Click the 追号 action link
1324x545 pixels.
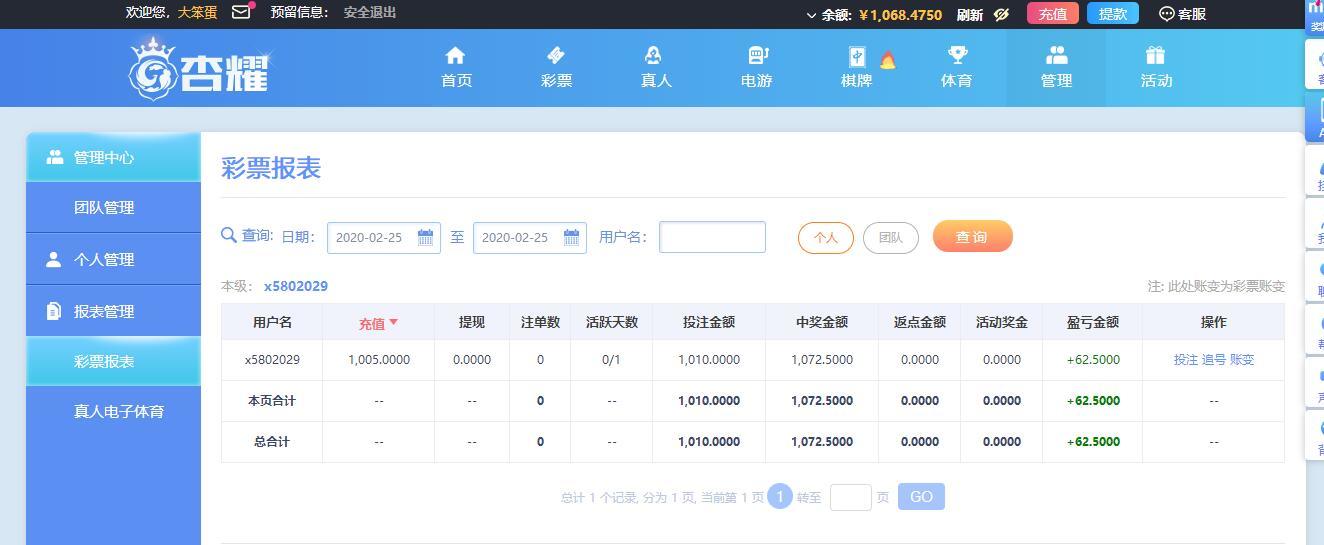(1213, 359)
